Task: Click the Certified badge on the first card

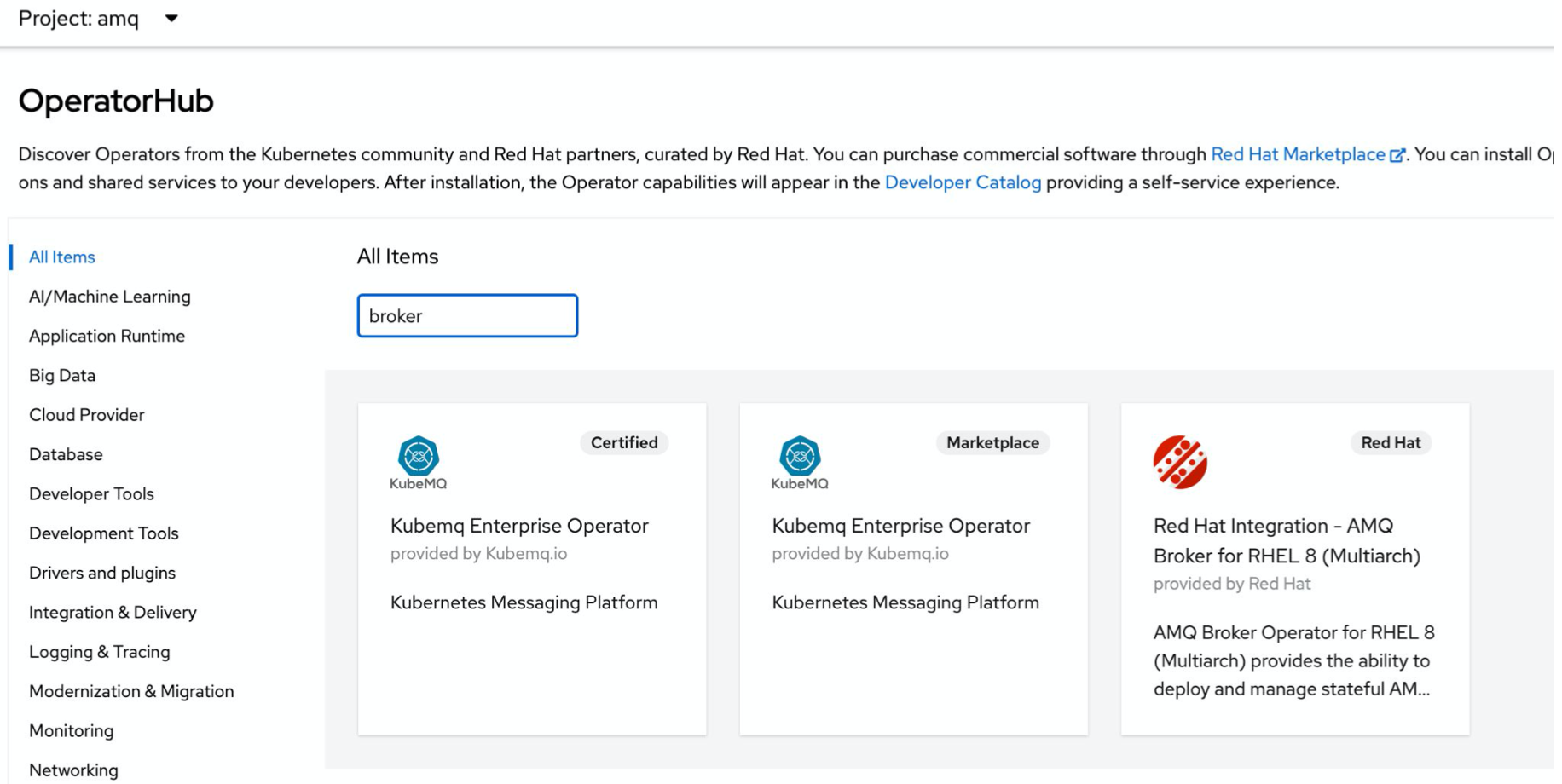Action: click(624, 442)
